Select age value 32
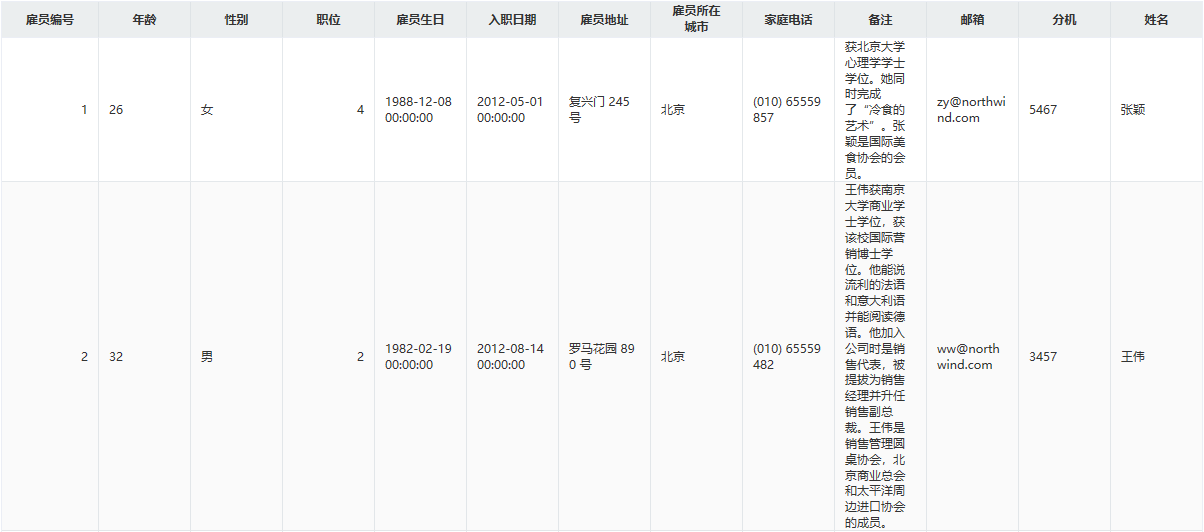This screenshot has width=1204, height=532. [x=144, y=356]
